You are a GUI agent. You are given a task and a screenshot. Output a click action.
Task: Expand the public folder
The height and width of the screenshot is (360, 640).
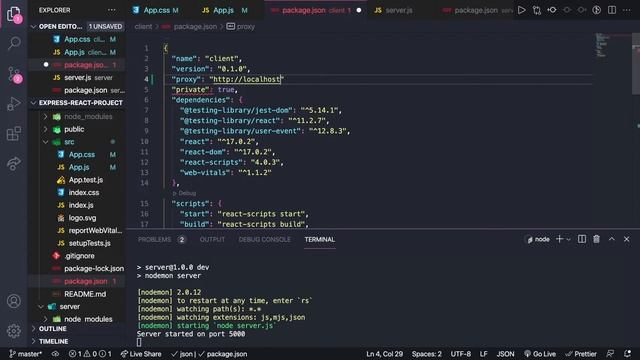(x=45, y=129)
